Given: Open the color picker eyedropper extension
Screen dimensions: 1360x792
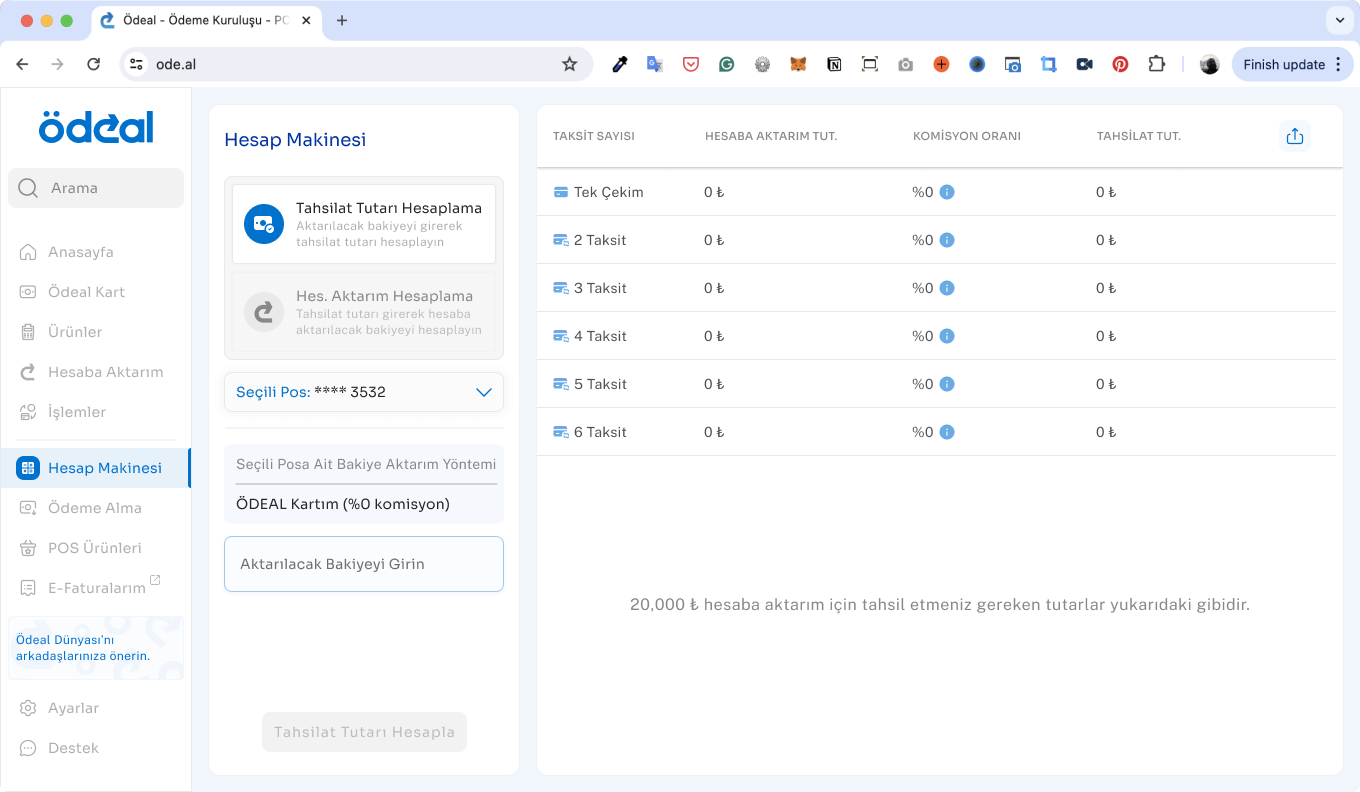Looking at the screenshot, I should (620, 64).
